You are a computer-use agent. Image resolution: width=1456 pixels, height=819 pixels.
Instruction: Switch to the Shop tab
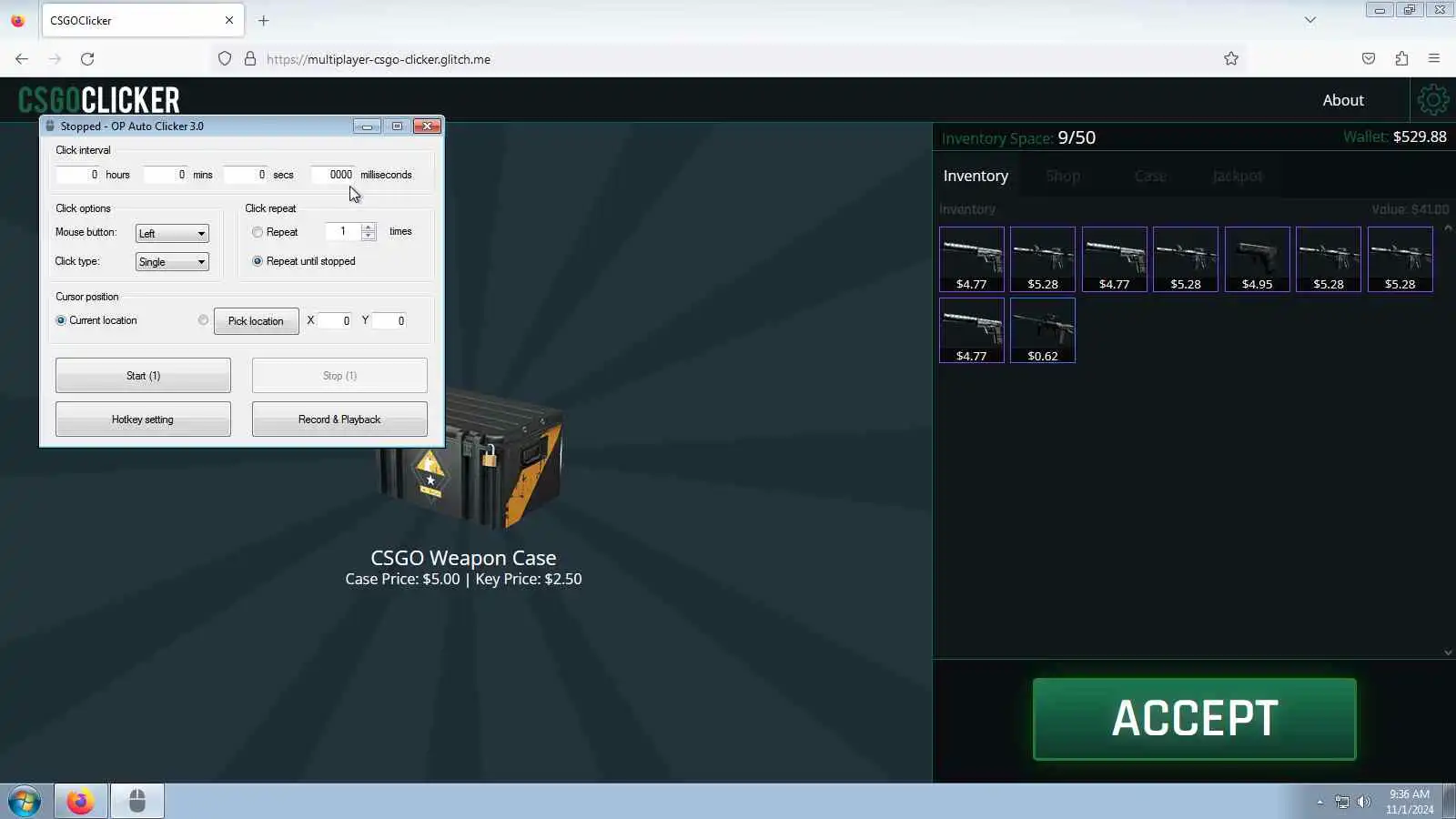(1063, 177)
